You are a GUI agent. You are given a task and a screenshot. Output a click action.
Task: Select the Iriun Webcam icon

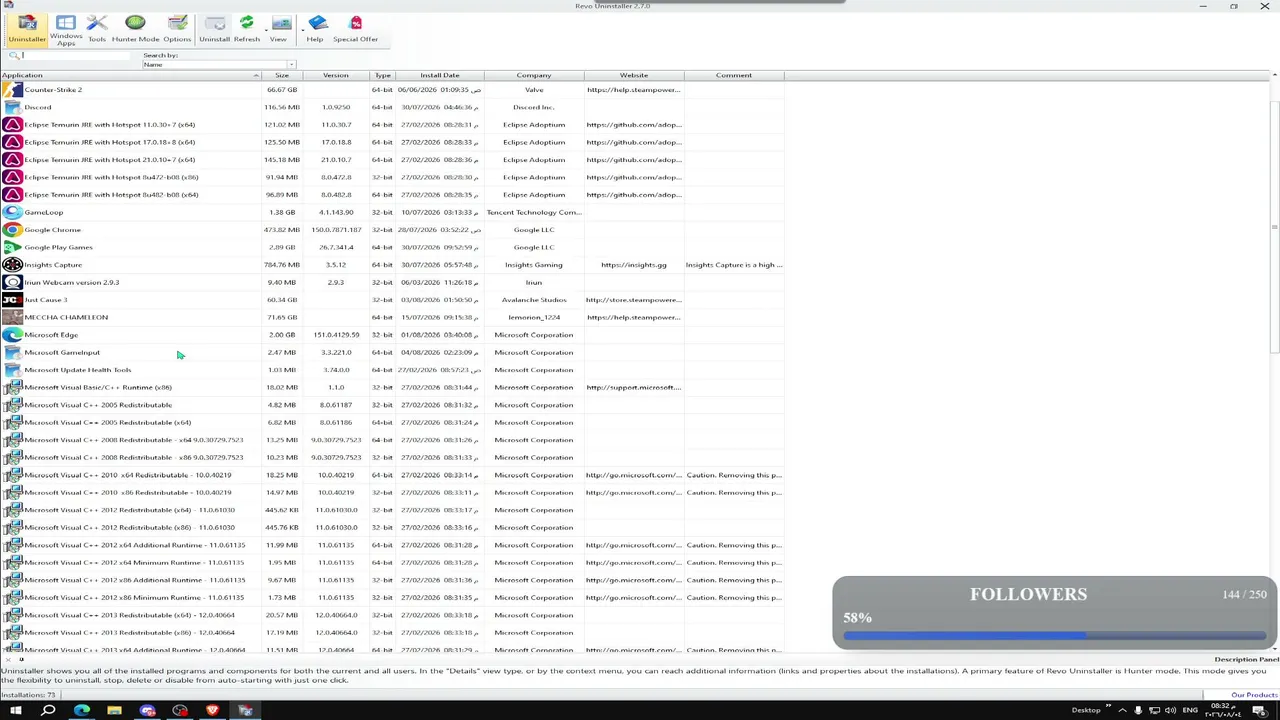[12, 282]
